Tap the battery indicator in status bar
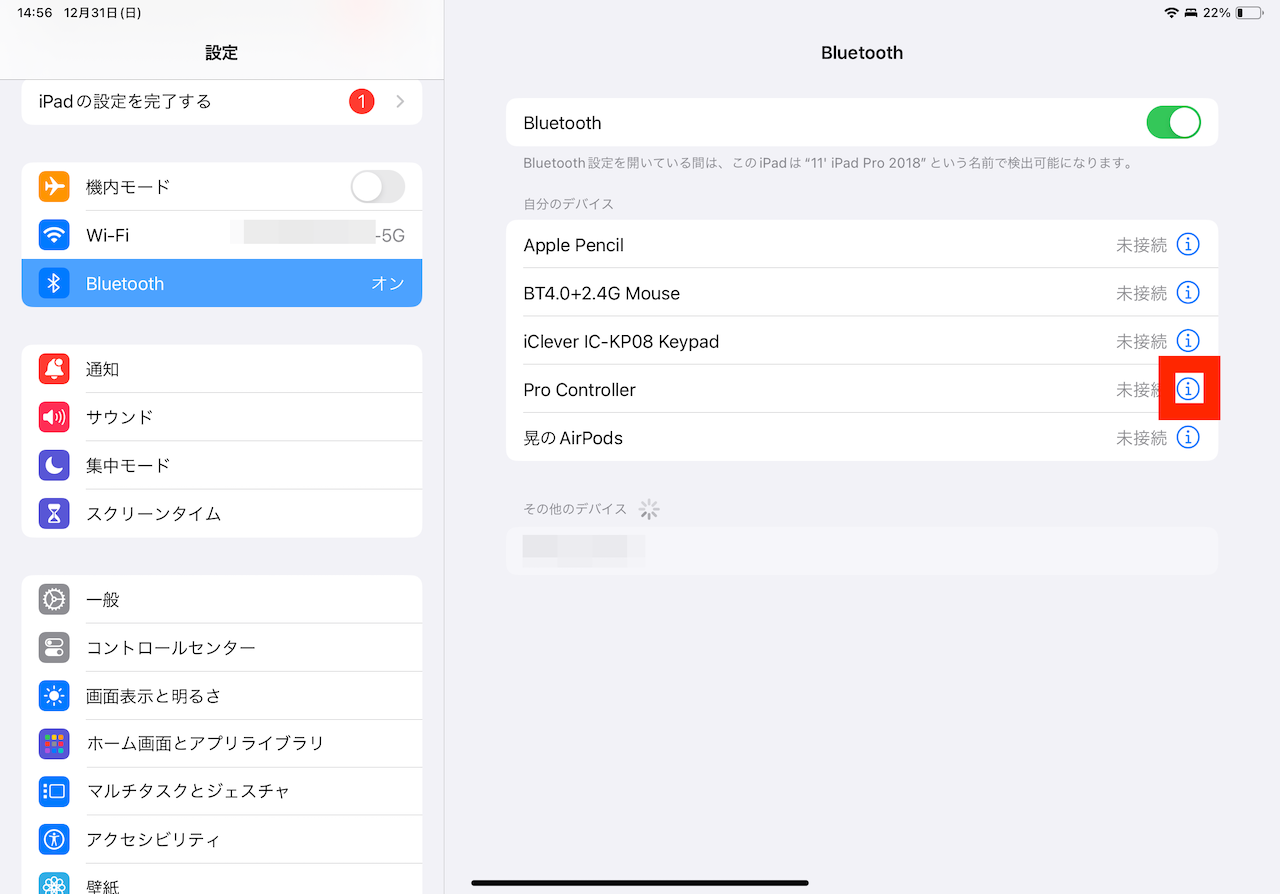The image size is (1280, 894). point(1249,13)
